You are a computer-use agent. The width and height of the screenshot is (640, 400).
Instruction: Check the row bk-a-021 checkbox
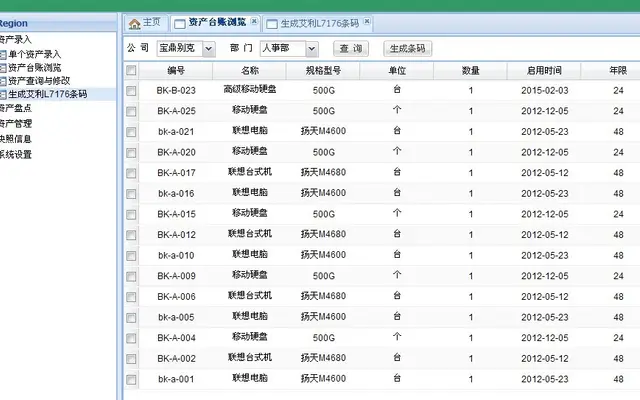click(131, 132)
